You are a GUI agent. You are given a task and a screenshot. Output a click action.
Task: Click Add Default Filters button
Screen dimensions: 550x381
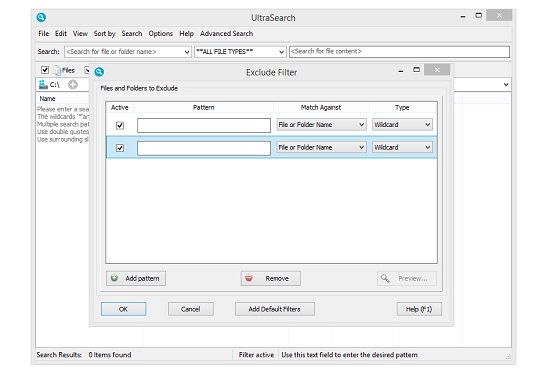click(x=275, y=309)
